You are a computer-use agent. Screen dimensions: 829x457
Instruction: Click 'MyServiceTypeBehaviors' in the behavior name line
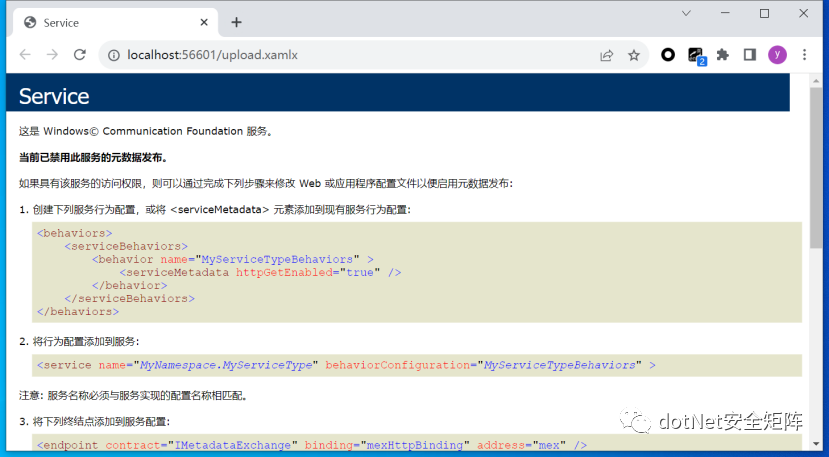click(277, 259)
